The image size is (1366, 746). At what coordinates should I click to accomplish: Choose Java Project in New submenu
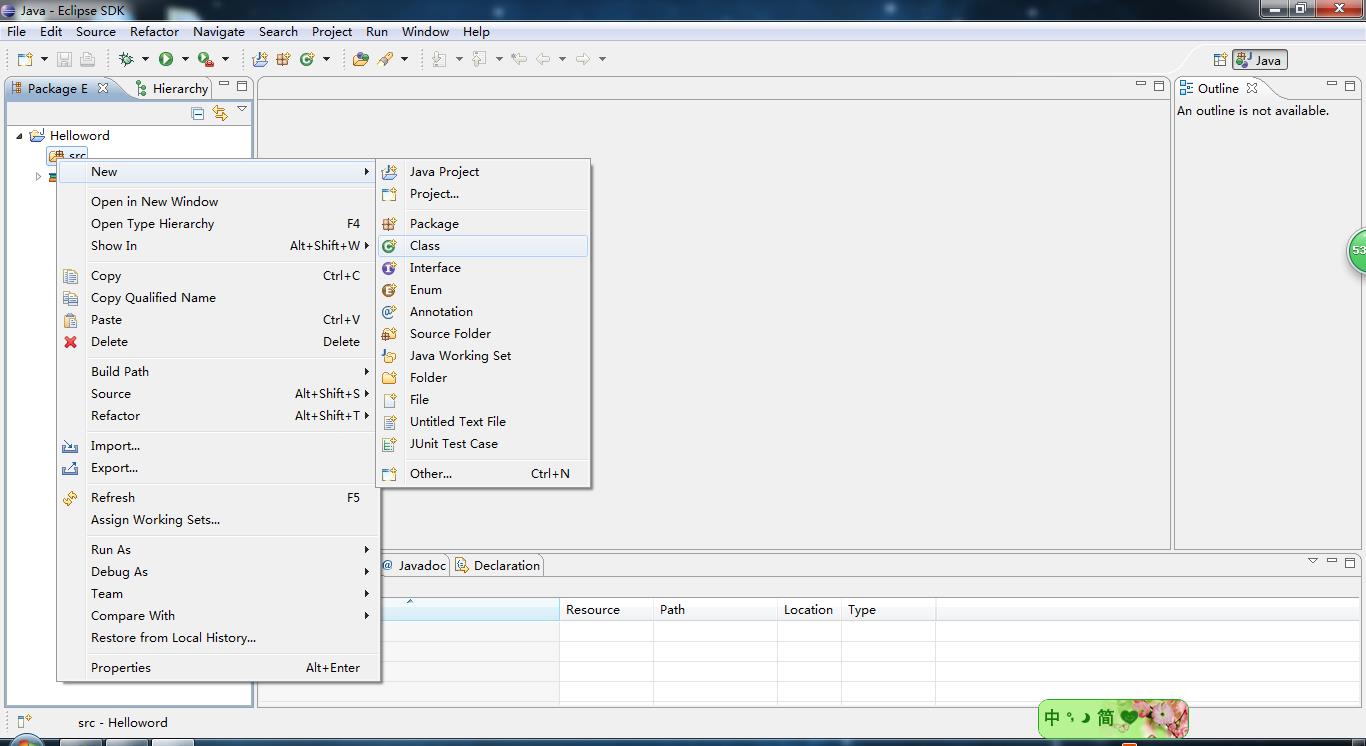pyautogui.click(x=483, y=171)
